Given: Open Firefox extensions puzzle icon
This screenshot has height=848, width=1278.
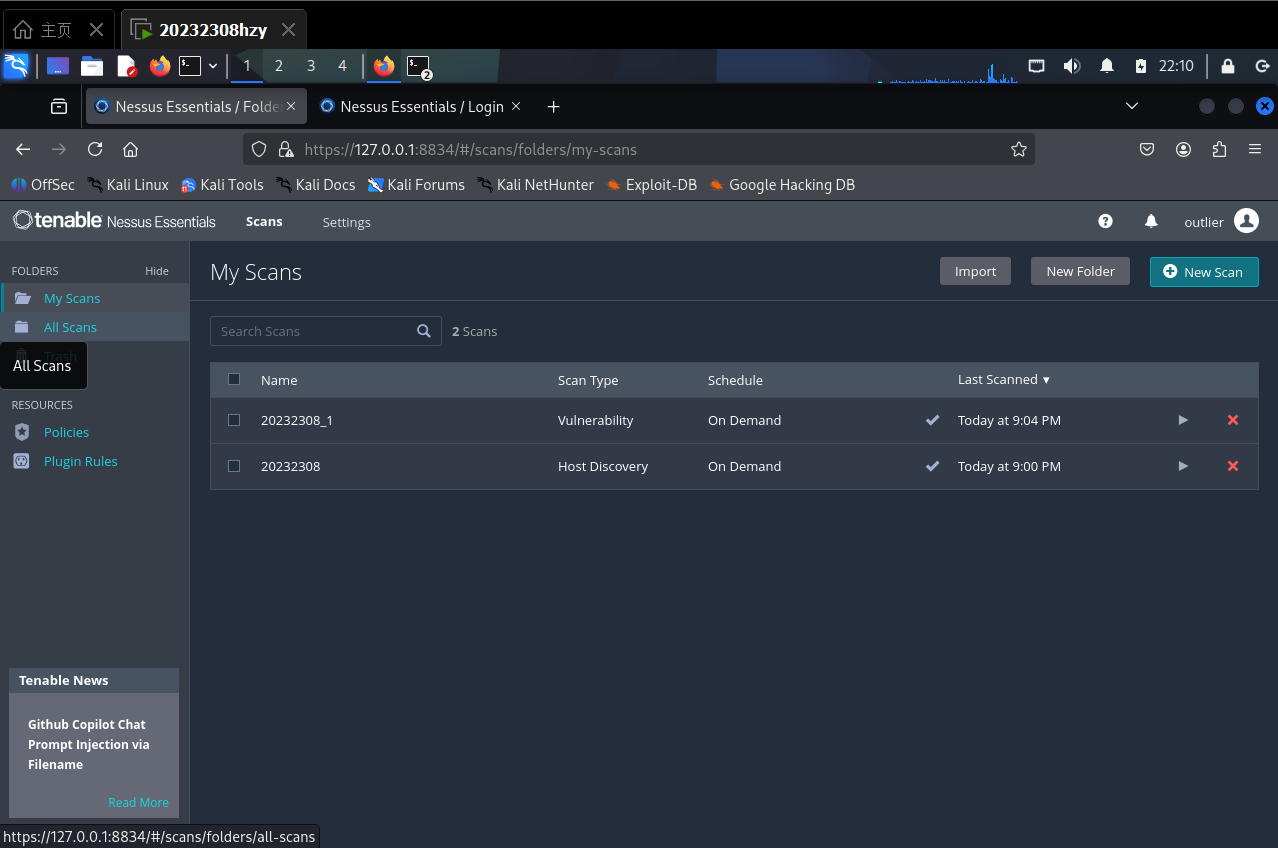Looking at the screenshot, I should (1219, 149).
